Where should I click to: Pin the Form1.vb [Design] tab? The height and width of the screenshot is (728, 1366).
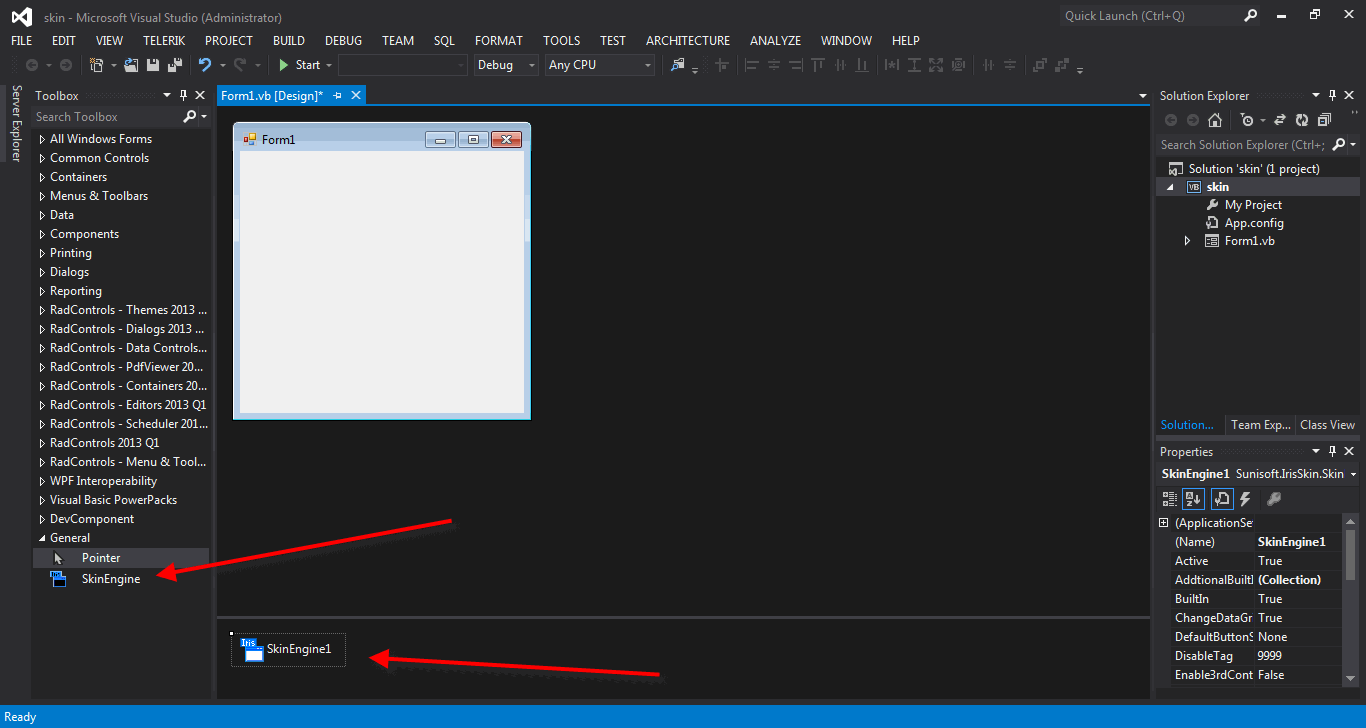[337, 96]
